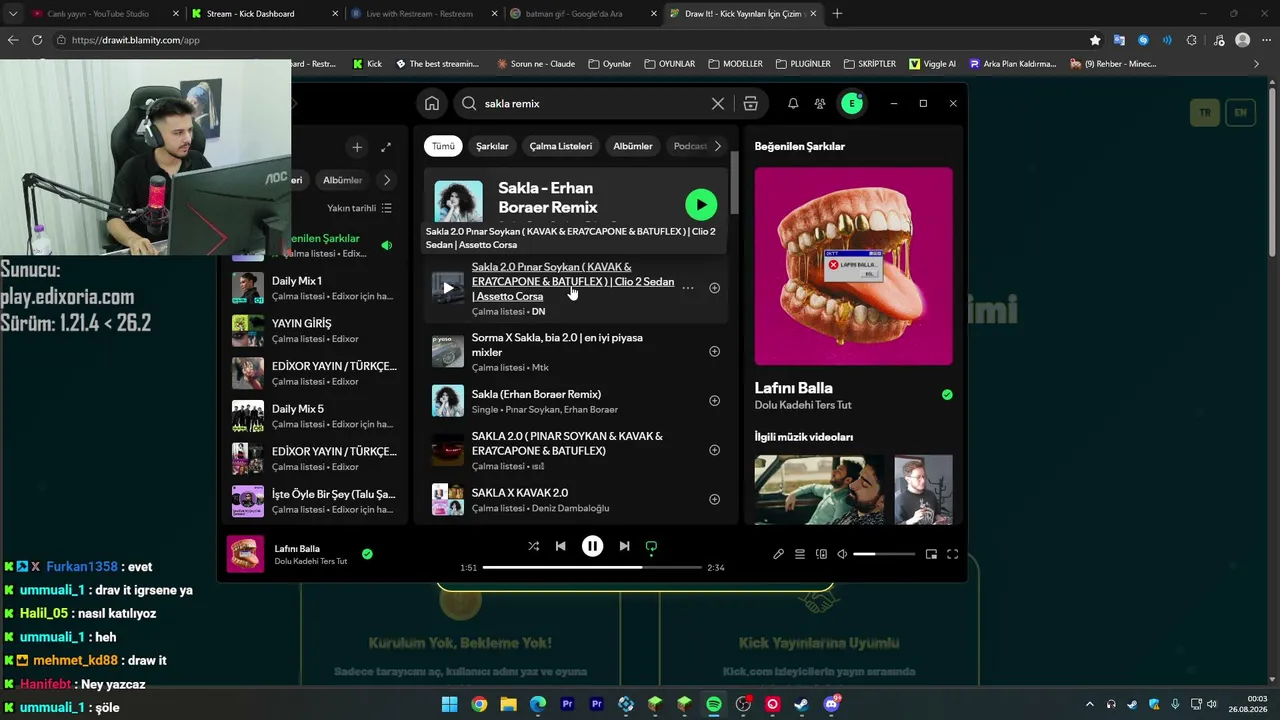Viewport: 1280px width, 720px height.
Task: Open the Spotify profile avatar menu
Action: (851, 103)
